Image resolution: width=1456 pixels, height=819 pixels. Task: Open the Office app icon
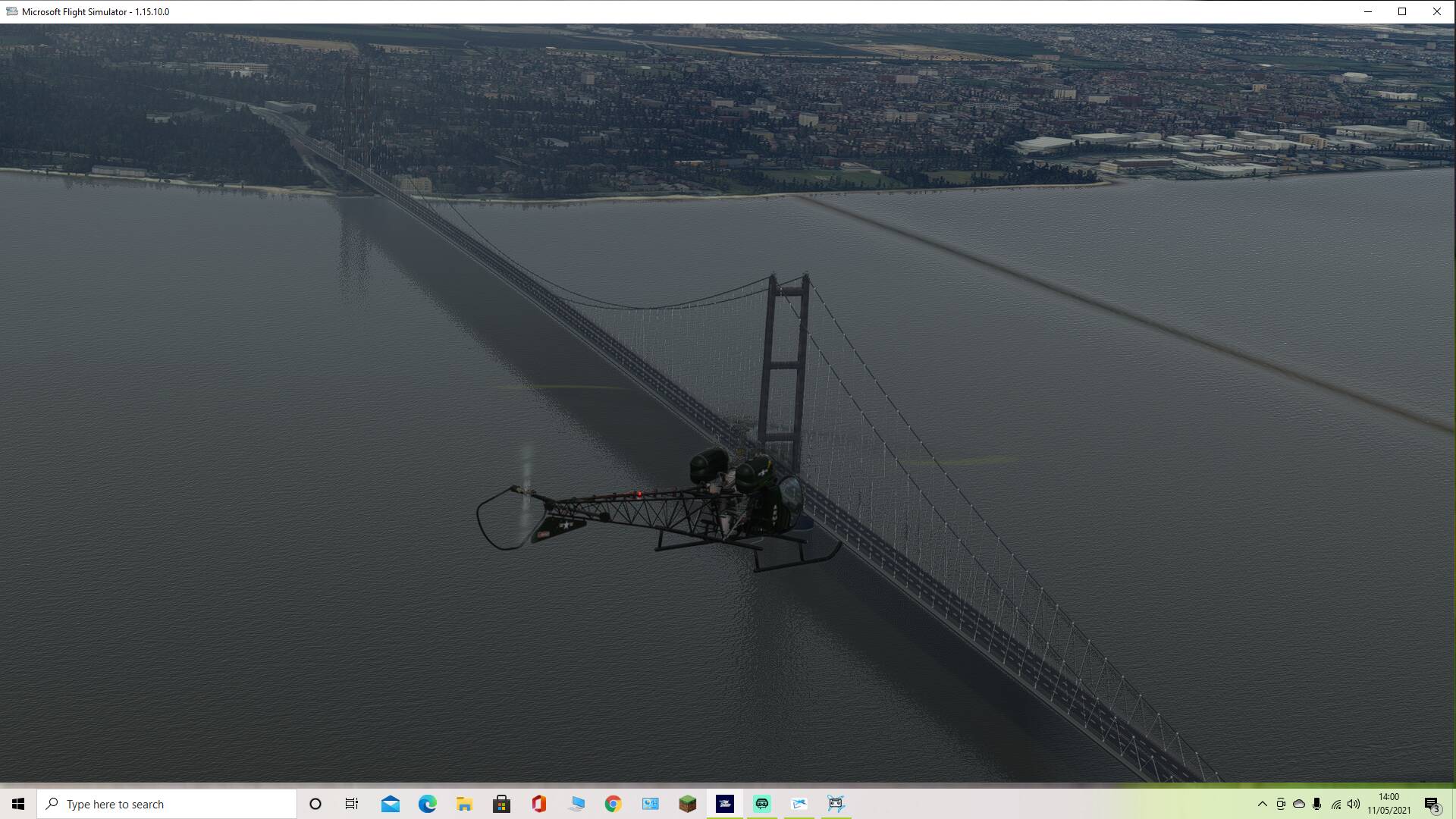(538, 804)
